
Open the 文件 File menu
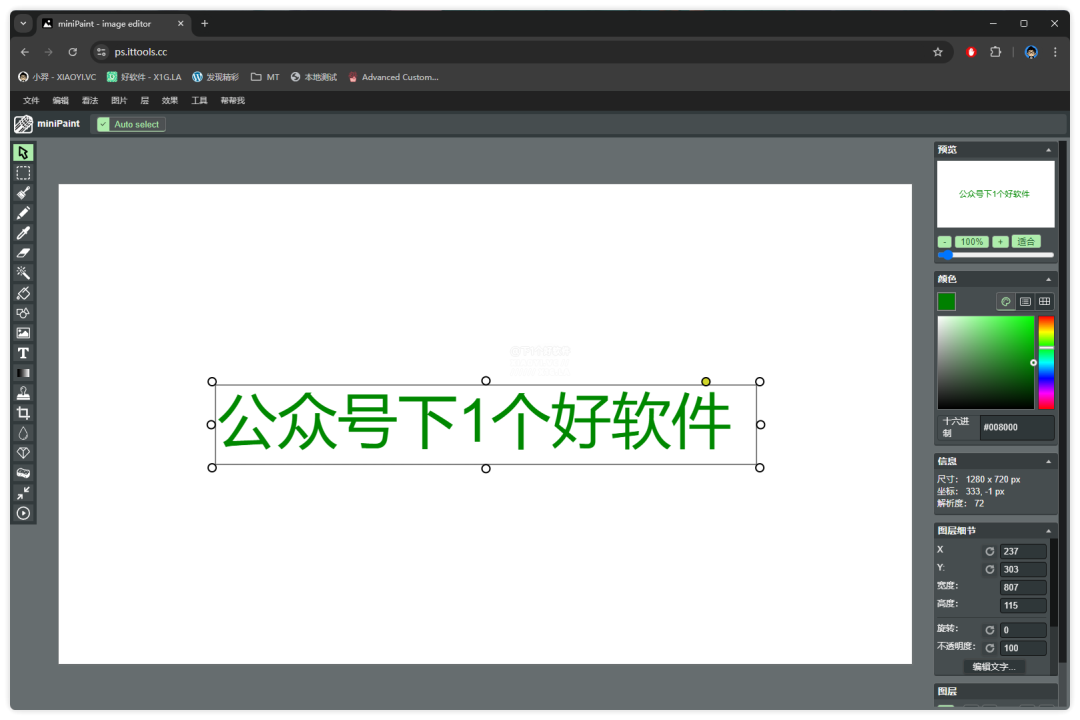(31, 101)
